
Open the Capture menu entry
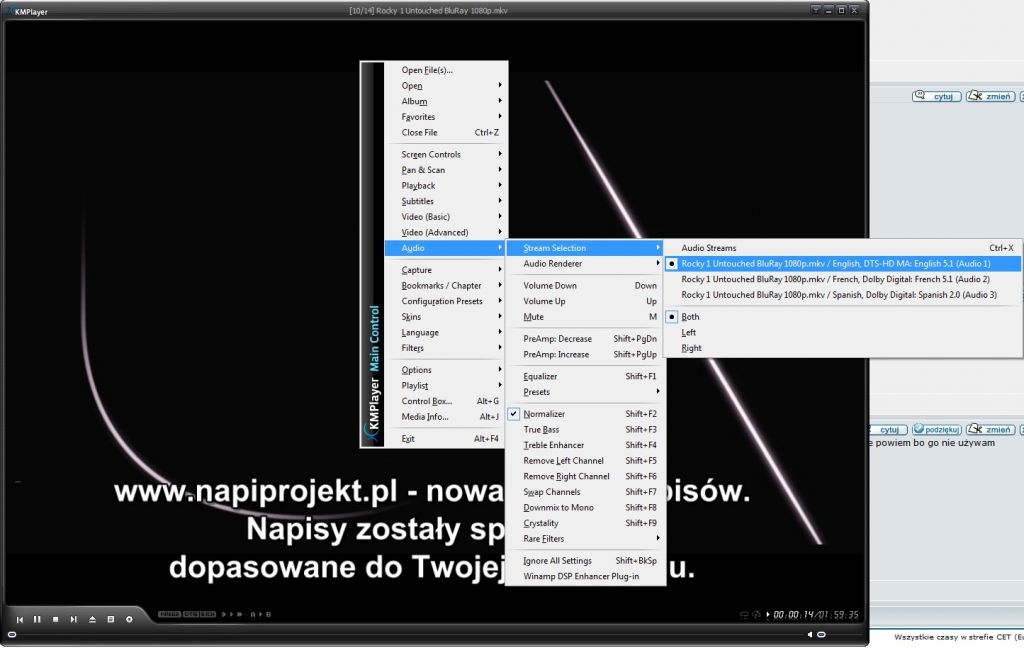pos(445,270)
